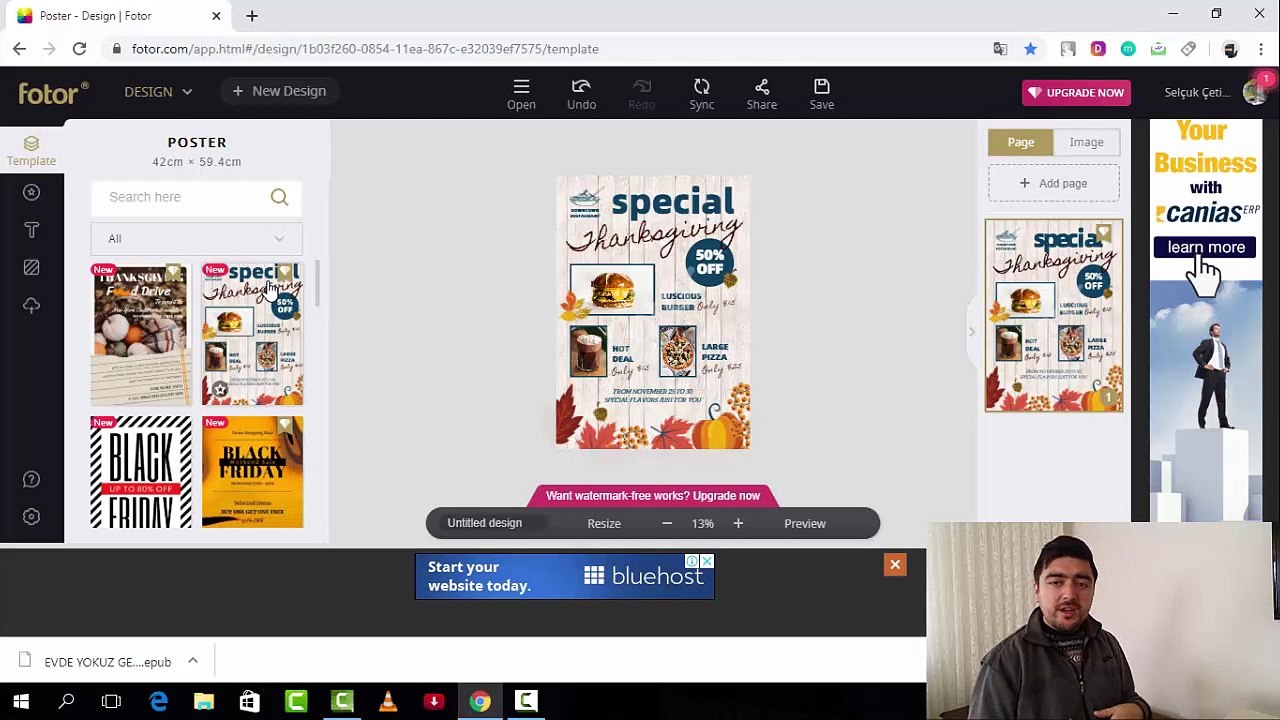This screenshot has width=1280, height=720.
Task: Click UPGRADE NOW button
Action: (1076, 93)
